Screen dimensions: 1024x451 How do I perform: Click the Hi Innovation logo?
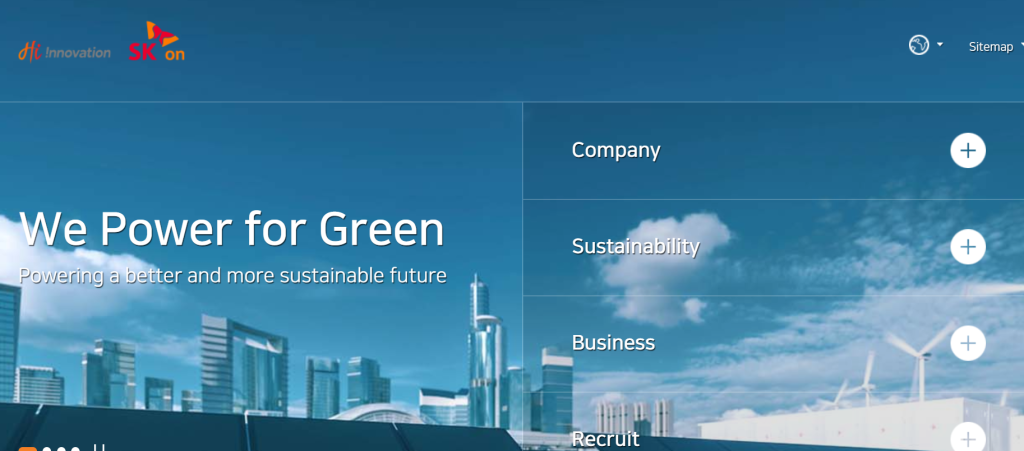point(64,52)
